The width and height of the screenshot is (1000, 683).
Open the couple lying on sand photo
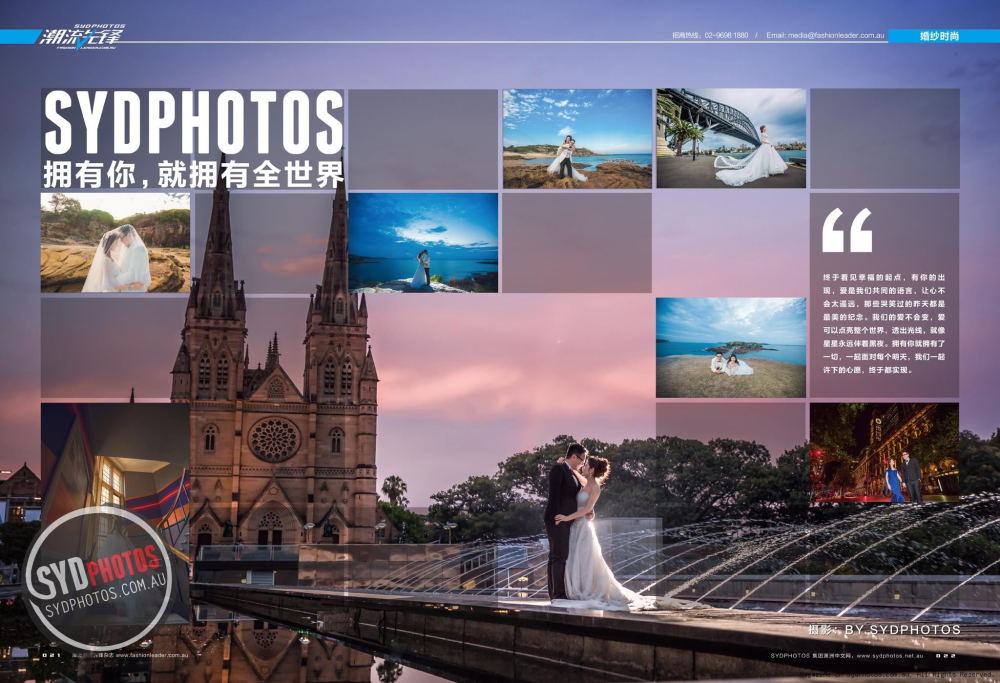point(731,348)
